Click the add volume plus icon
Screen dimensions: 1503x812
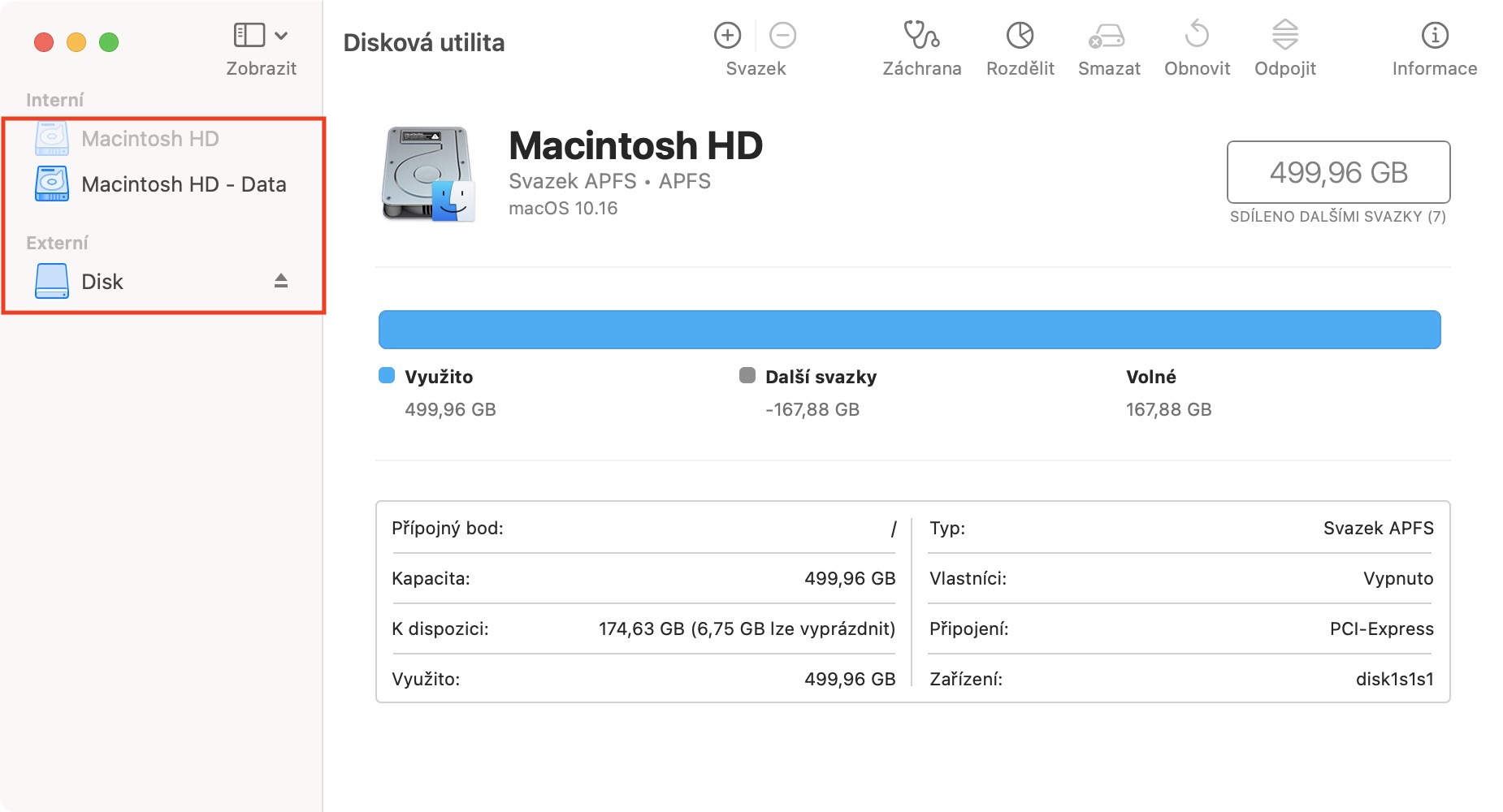click(727, 36)
